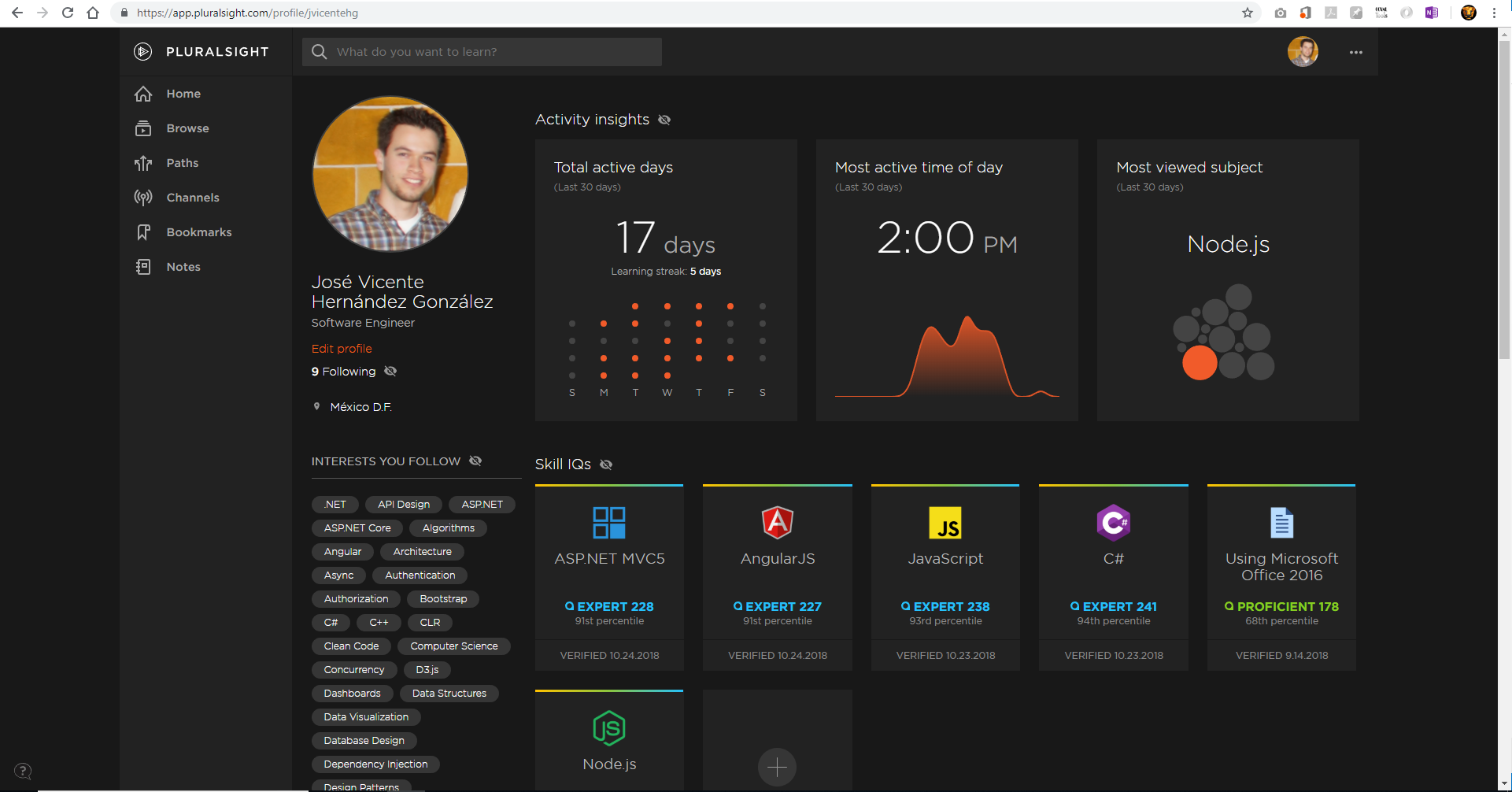Click the Data Visualization interest tag
Viewport: 1512px width, 792px height.
pos(366,717)
